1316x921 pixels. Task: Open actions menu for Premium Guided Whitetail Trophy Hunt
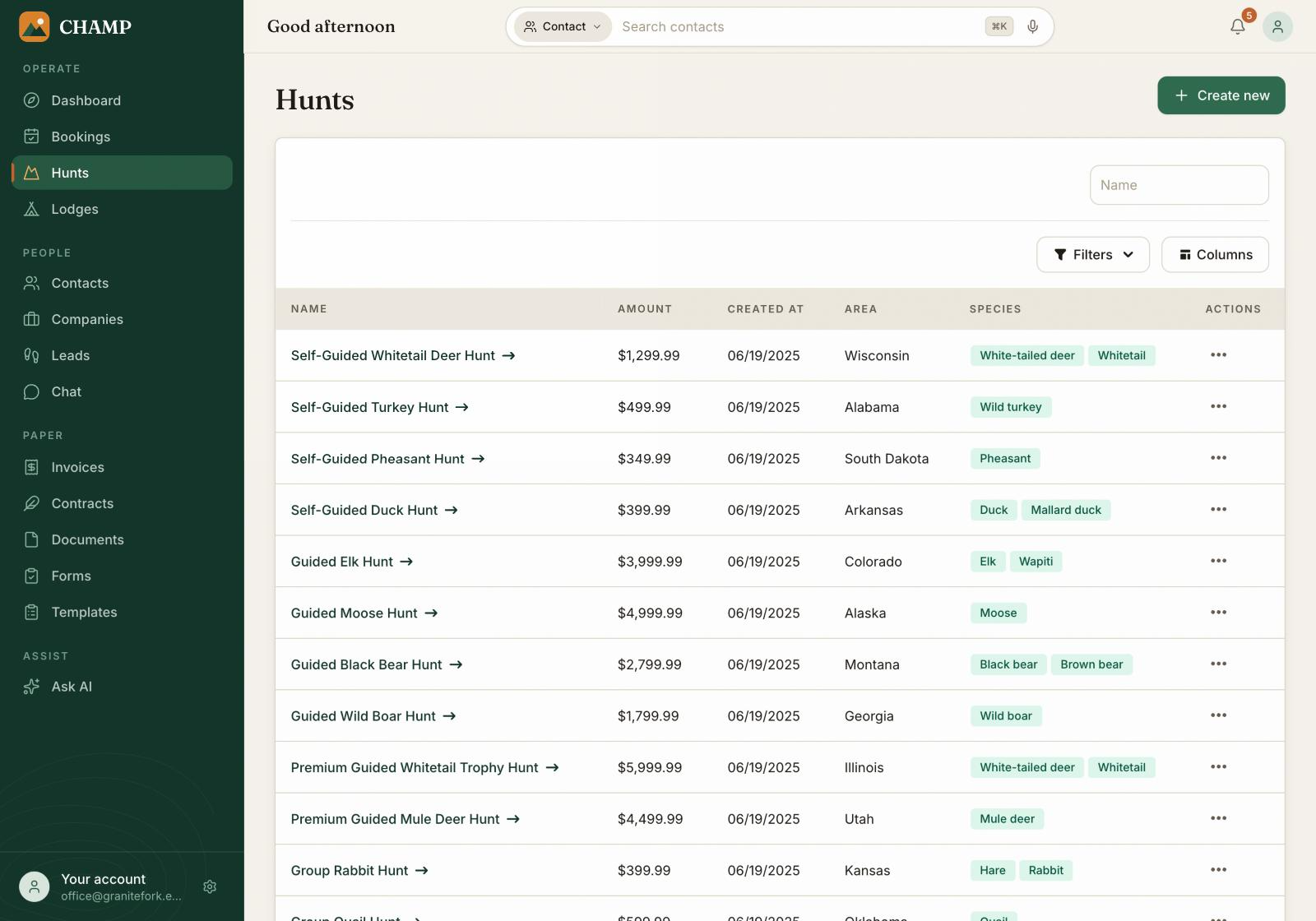click(1218, 767)
